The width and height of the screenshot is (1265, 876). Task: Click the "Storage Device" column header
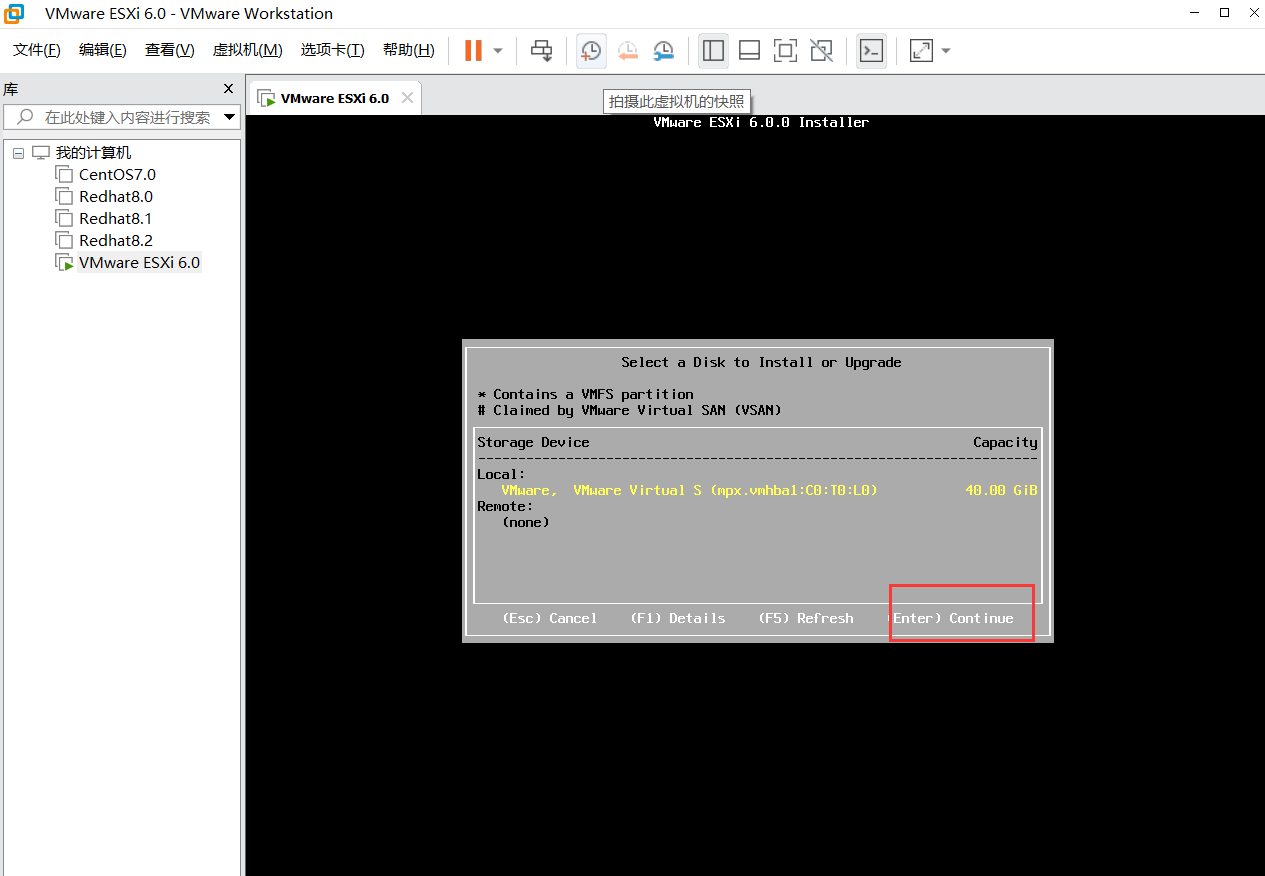point(533,442)
